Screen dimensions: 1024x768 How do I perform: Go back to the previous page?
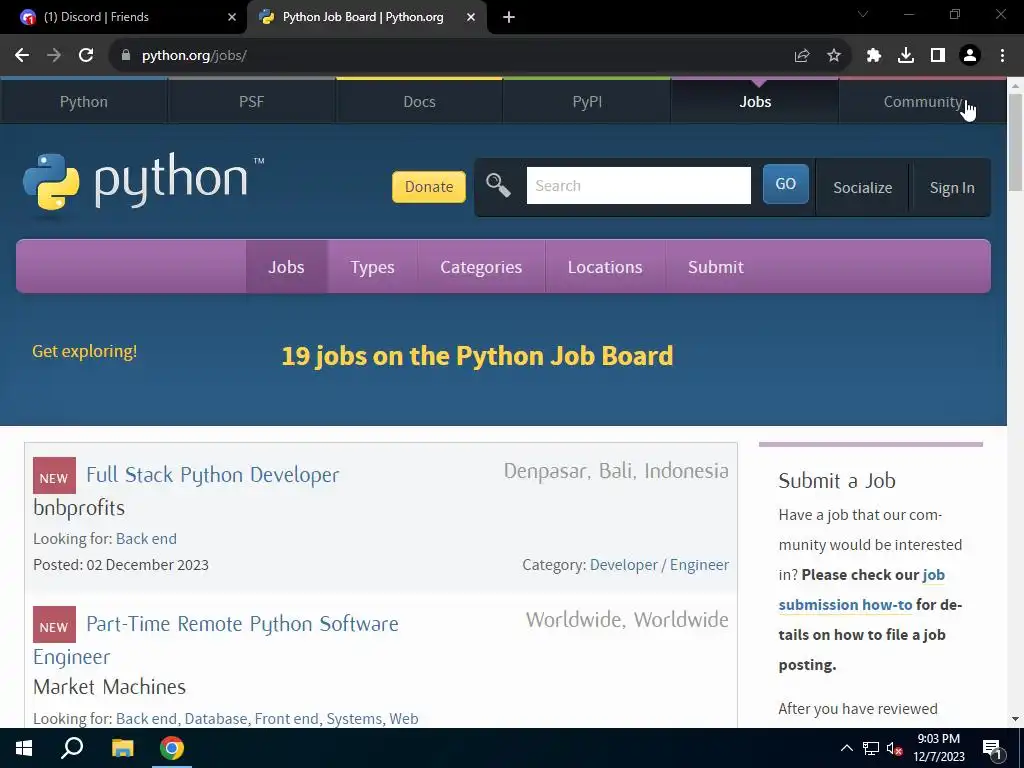coord(22,56)
